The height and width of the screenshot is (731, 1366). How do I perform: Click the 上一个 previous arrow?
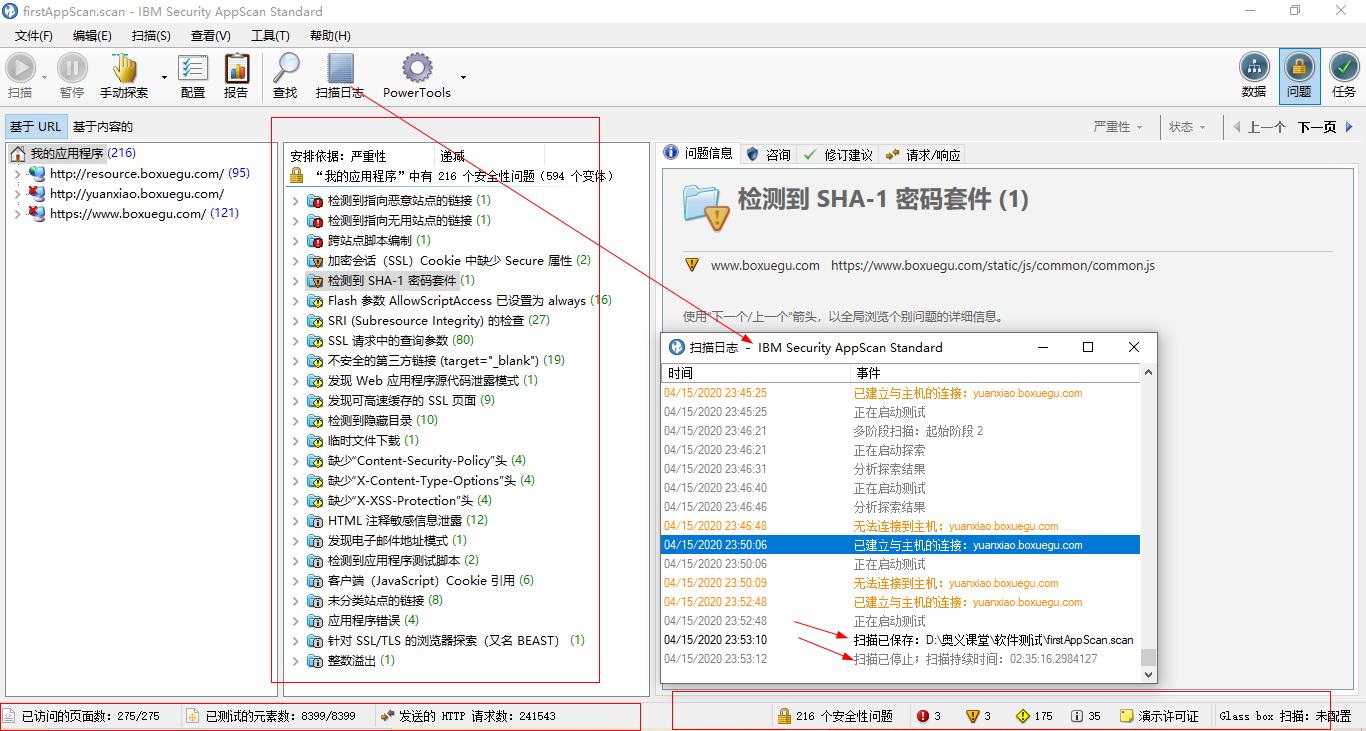1237,127
